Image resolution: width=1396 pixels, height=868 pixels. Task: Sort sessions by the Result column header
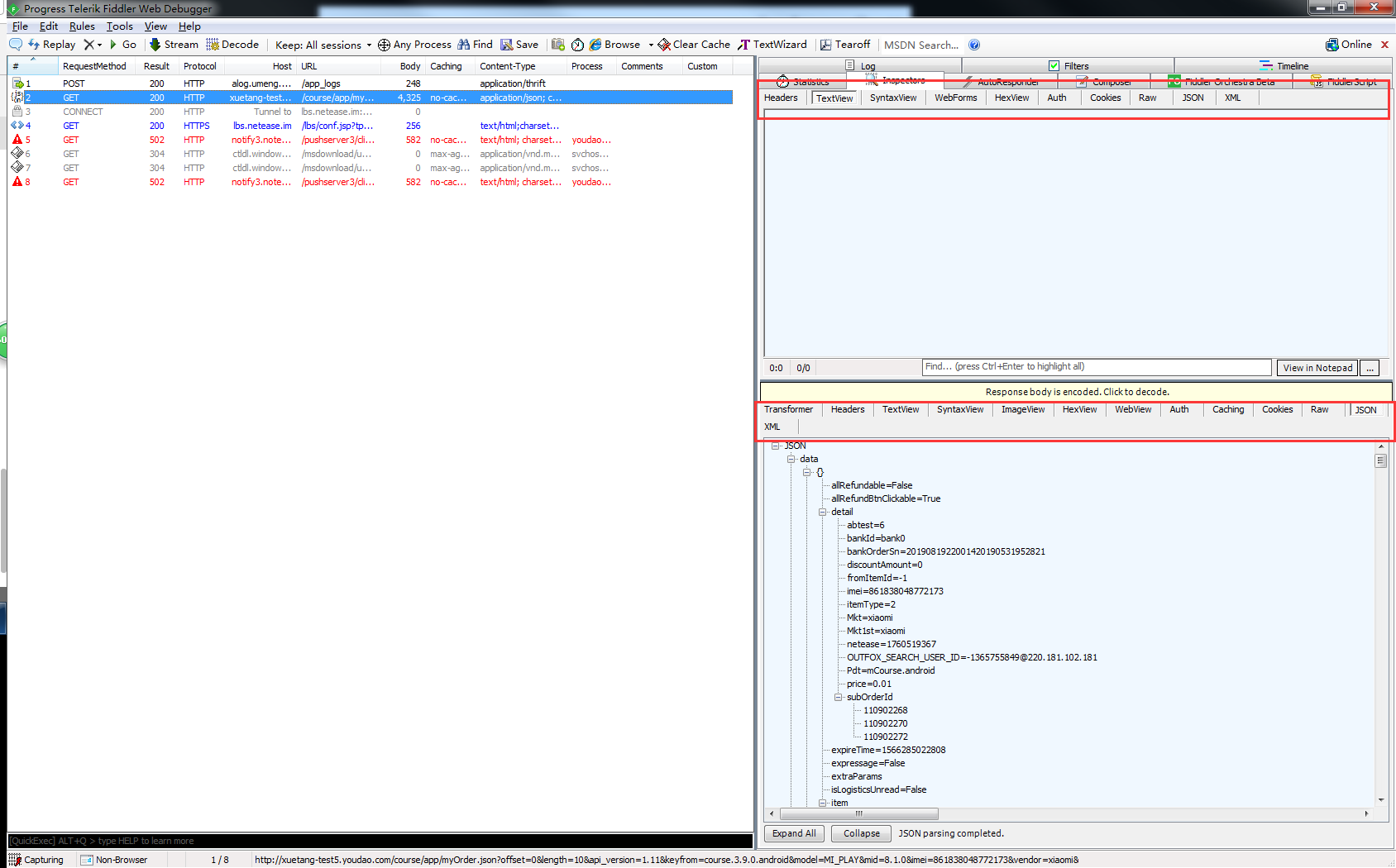(156, 66)
